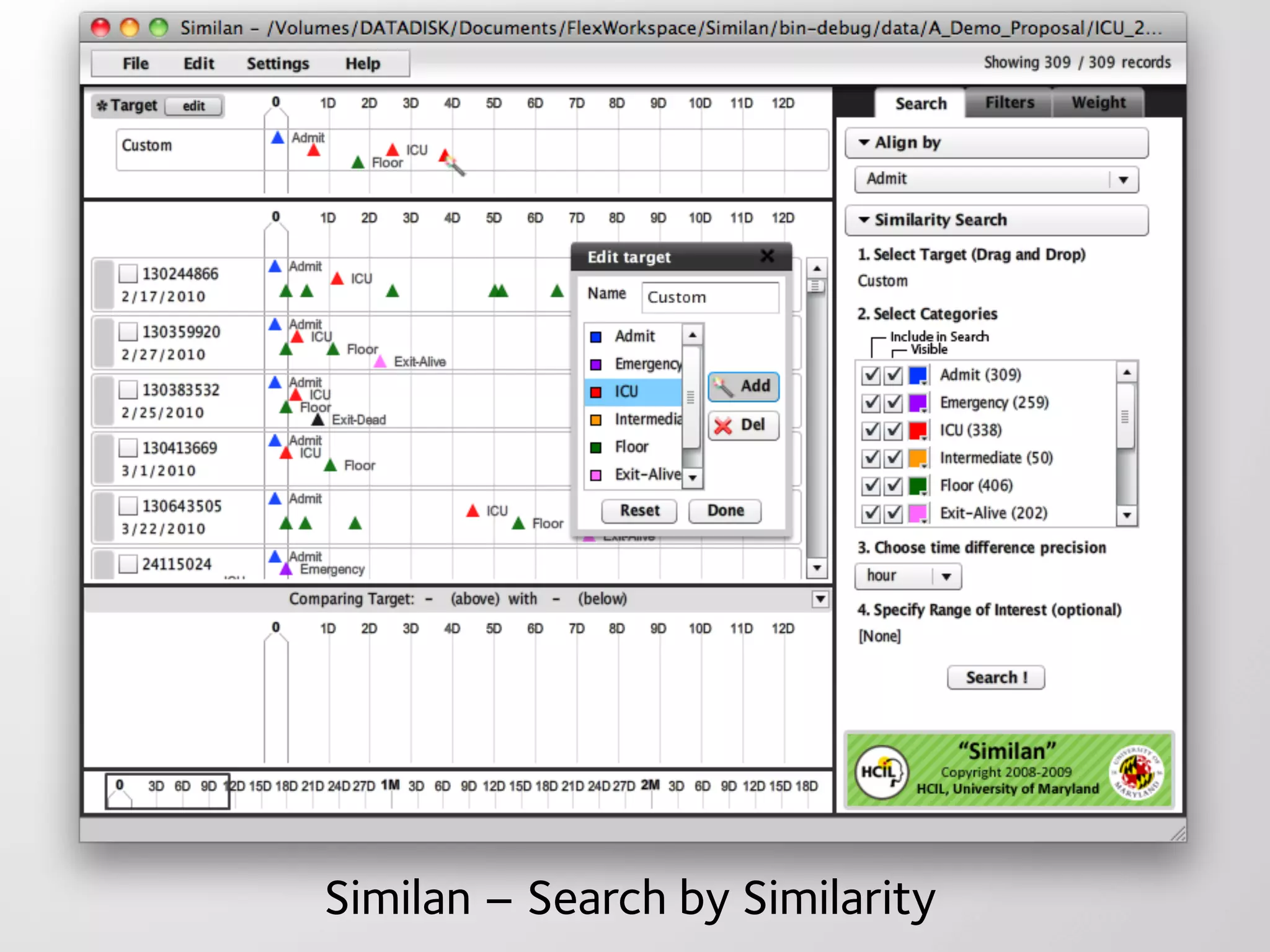The width and height of the screenshot is (1270, 952).
Task: Toggle checkbox for record 130383532
Action: 128,390
